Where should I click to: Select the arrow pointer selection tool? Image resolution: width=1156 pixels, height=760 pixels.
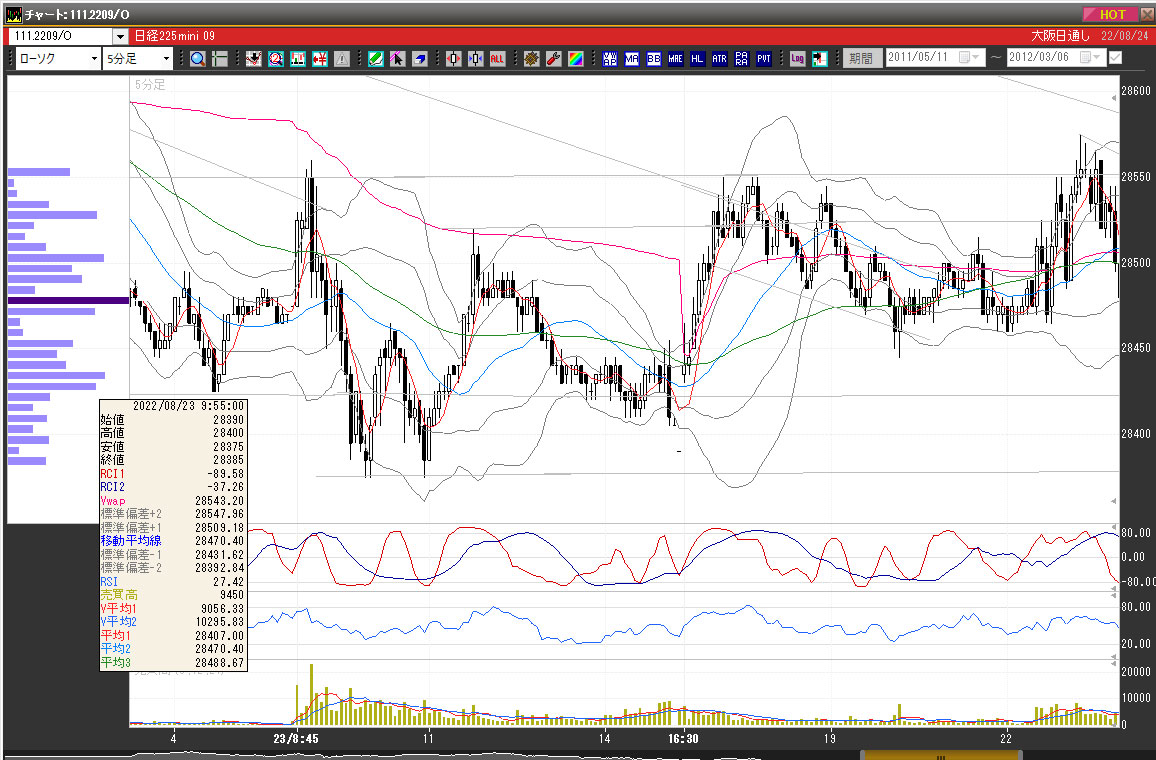pyautogui.click(x=397, y=59)
